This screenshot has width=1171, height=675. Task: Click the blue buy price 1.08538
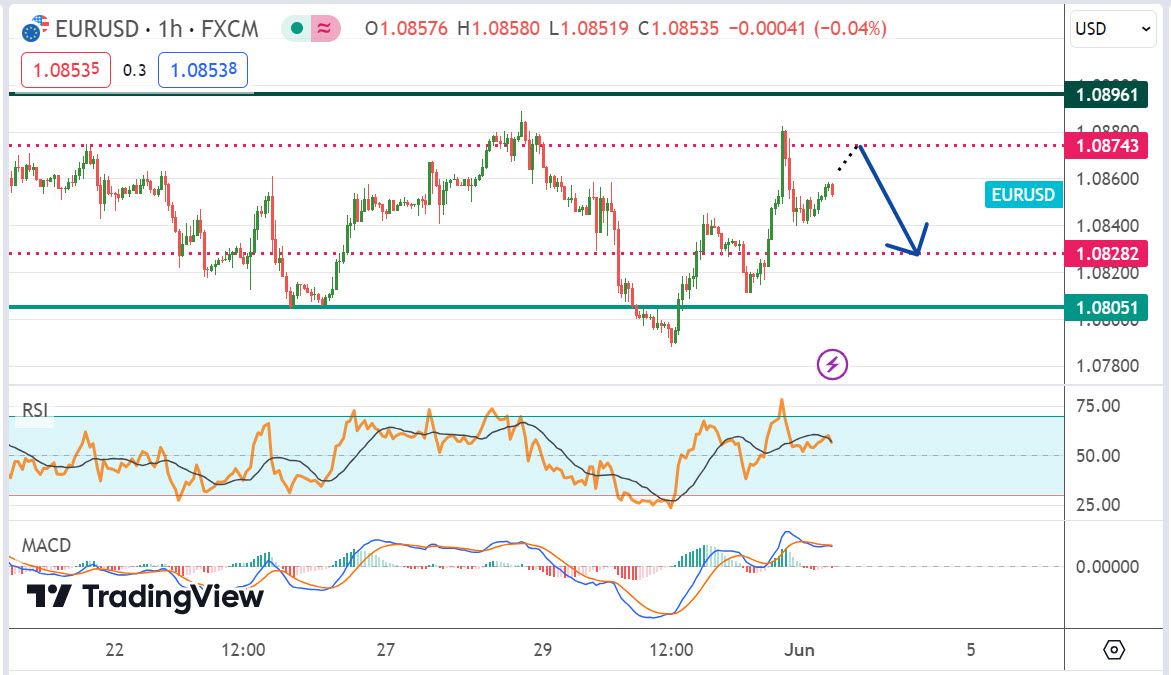click(202, 70)
